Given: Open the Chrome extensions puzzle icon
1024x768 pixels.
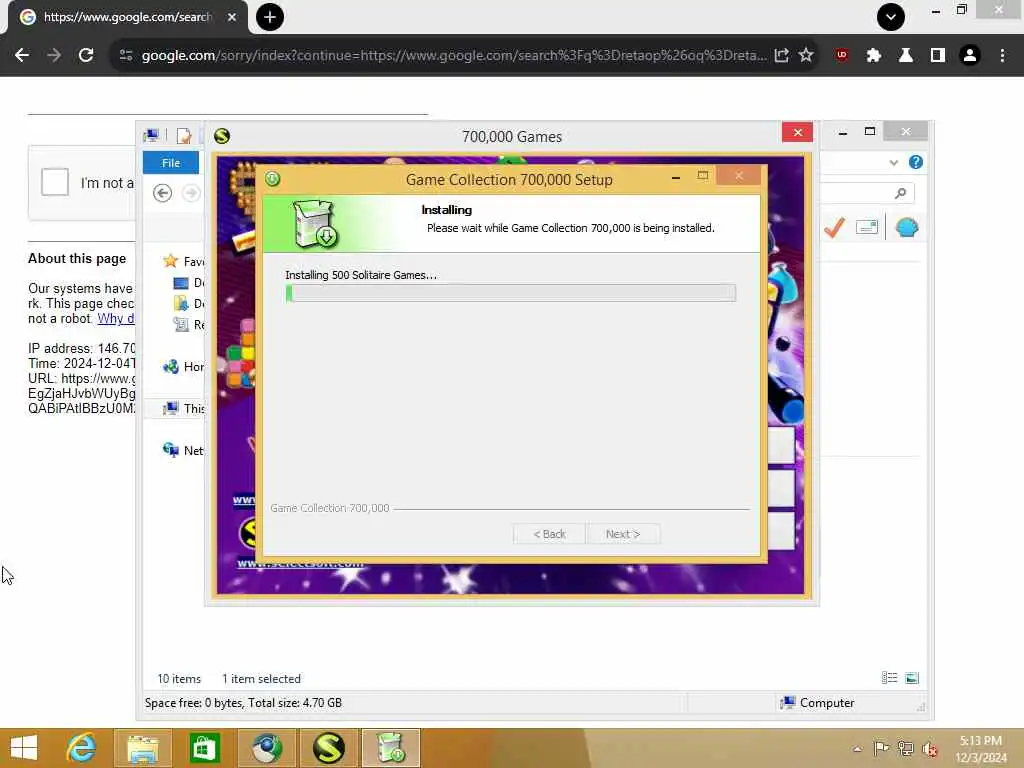Looking at the screenshot, I should coord(874,56).
